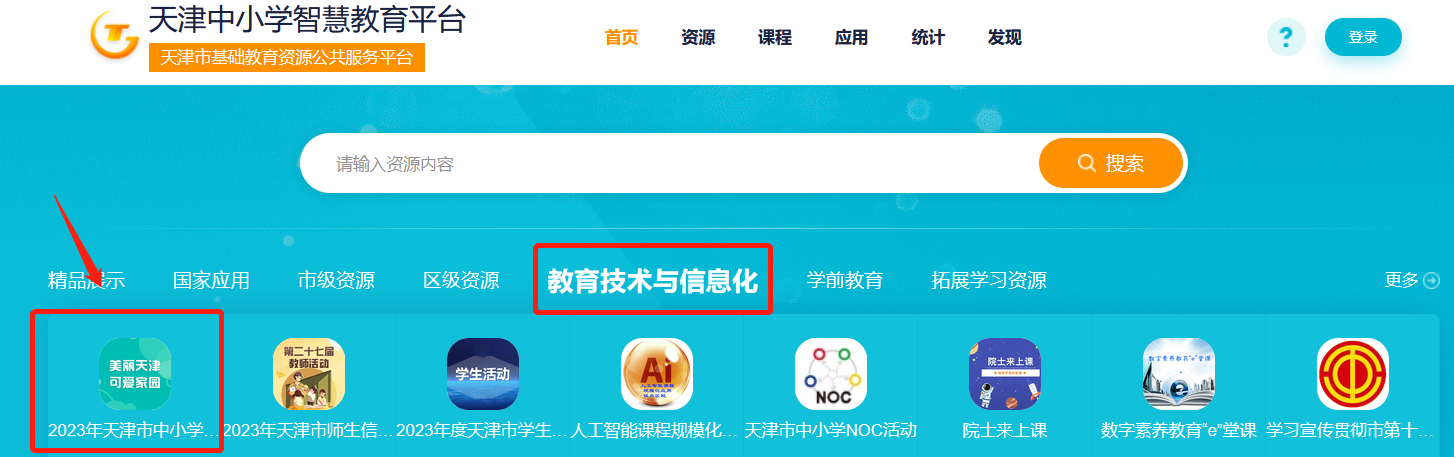Click the 登录 button
Screen dimensions: 1454x457
(1363, 37)
